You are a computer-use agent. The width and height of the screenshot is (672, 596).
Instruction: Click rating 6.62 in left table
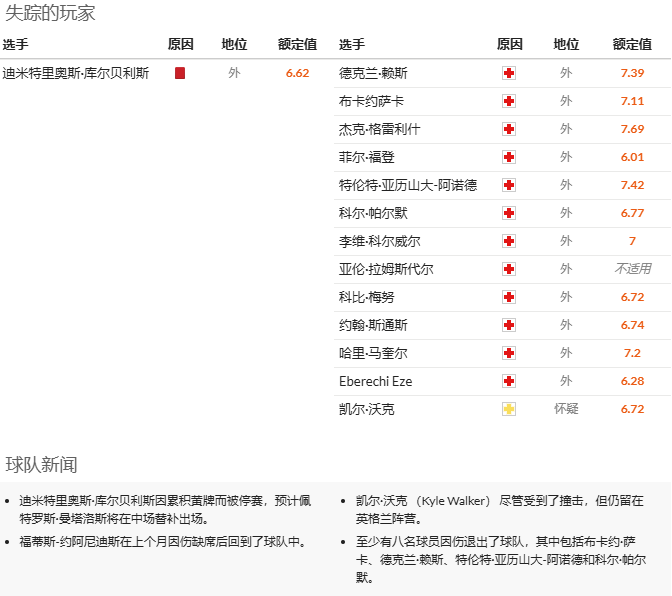point(297,73)
